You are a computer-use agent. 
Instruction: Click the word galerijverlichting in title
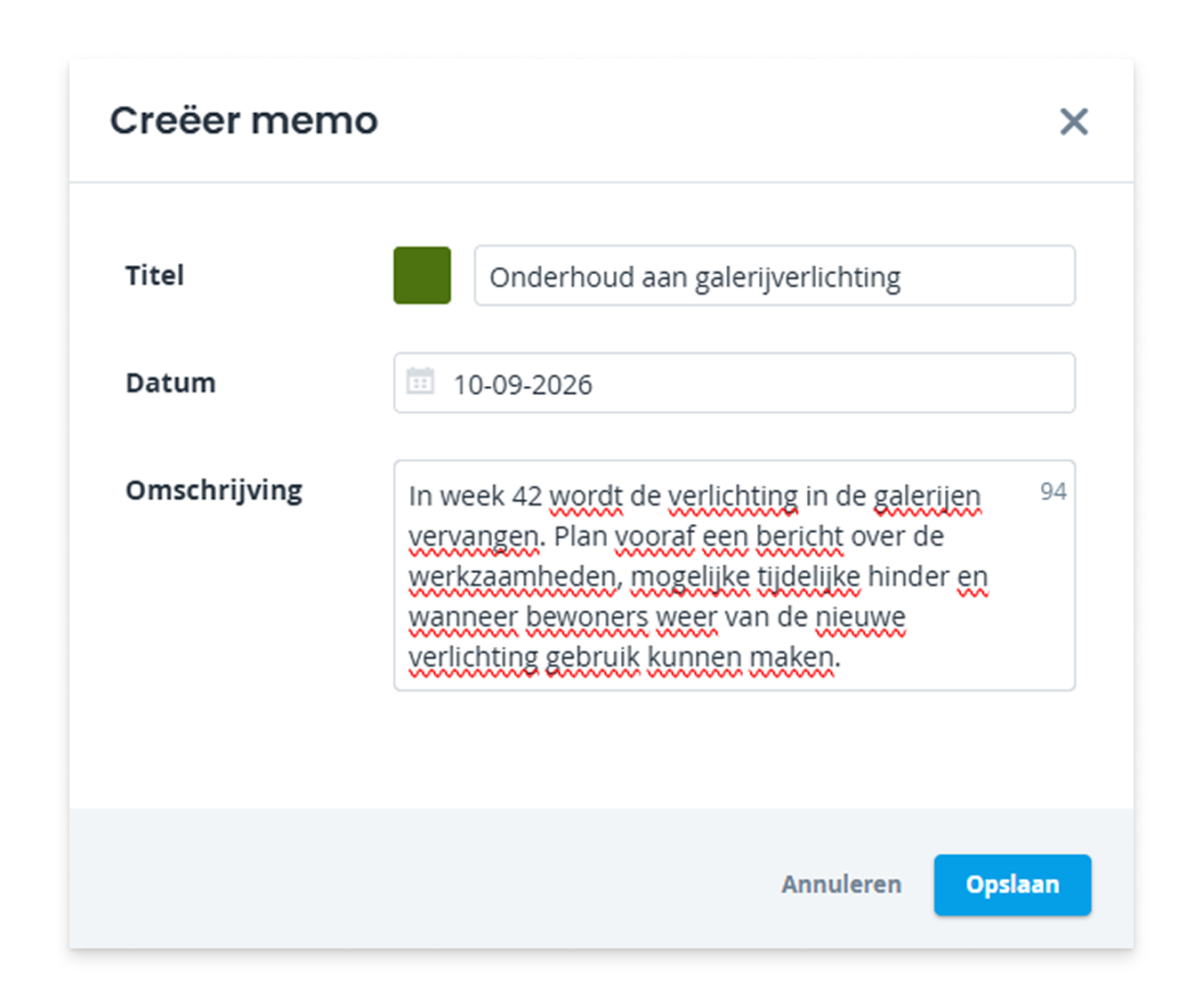[797, 278]
